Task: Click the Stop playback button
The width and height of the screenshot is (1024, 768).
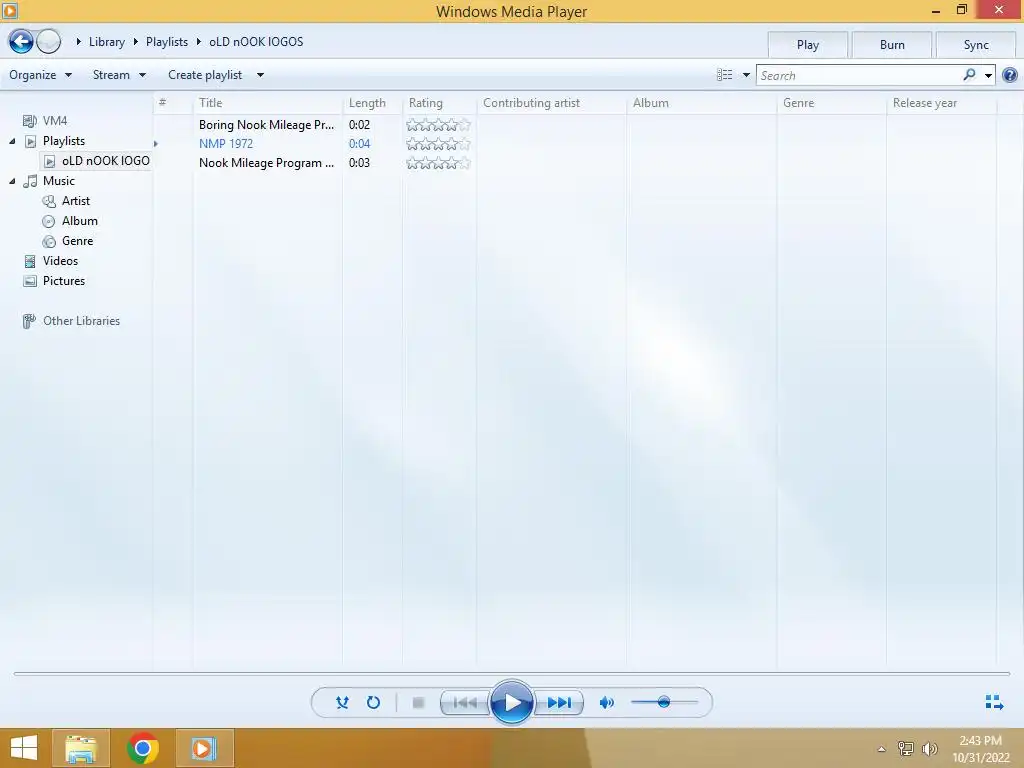Action: (x=419, y=703)
